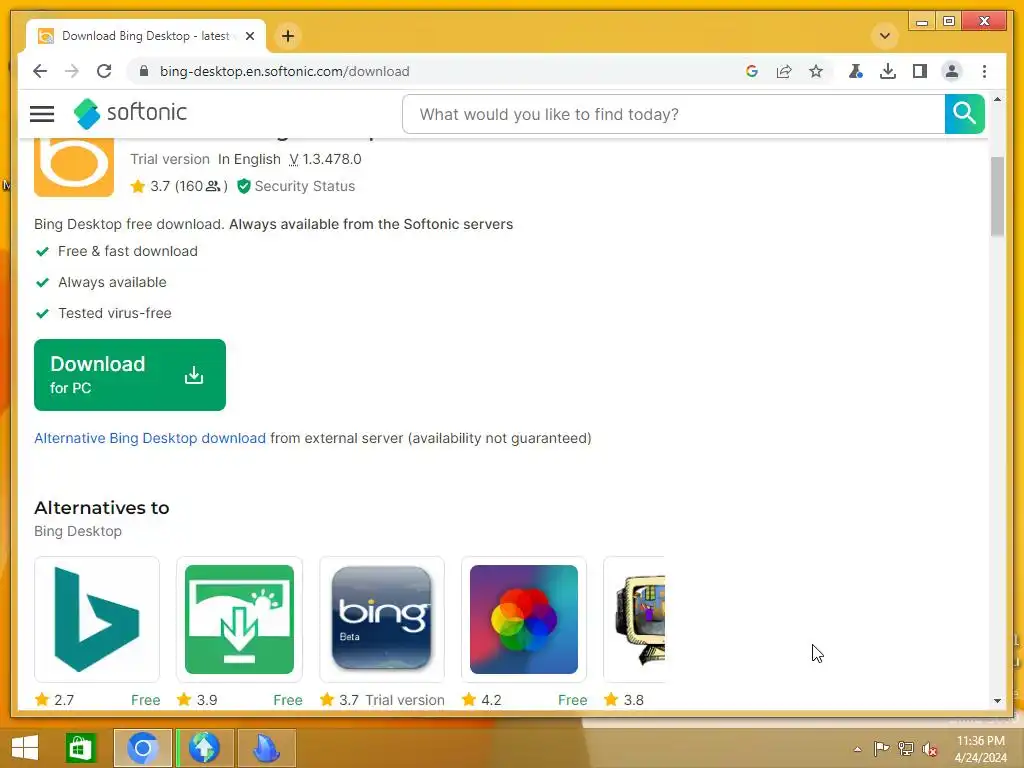The image size is (1024, 768).
Task: Expand the tab search dropdown chevron
Action: click(x=885, y=35)
